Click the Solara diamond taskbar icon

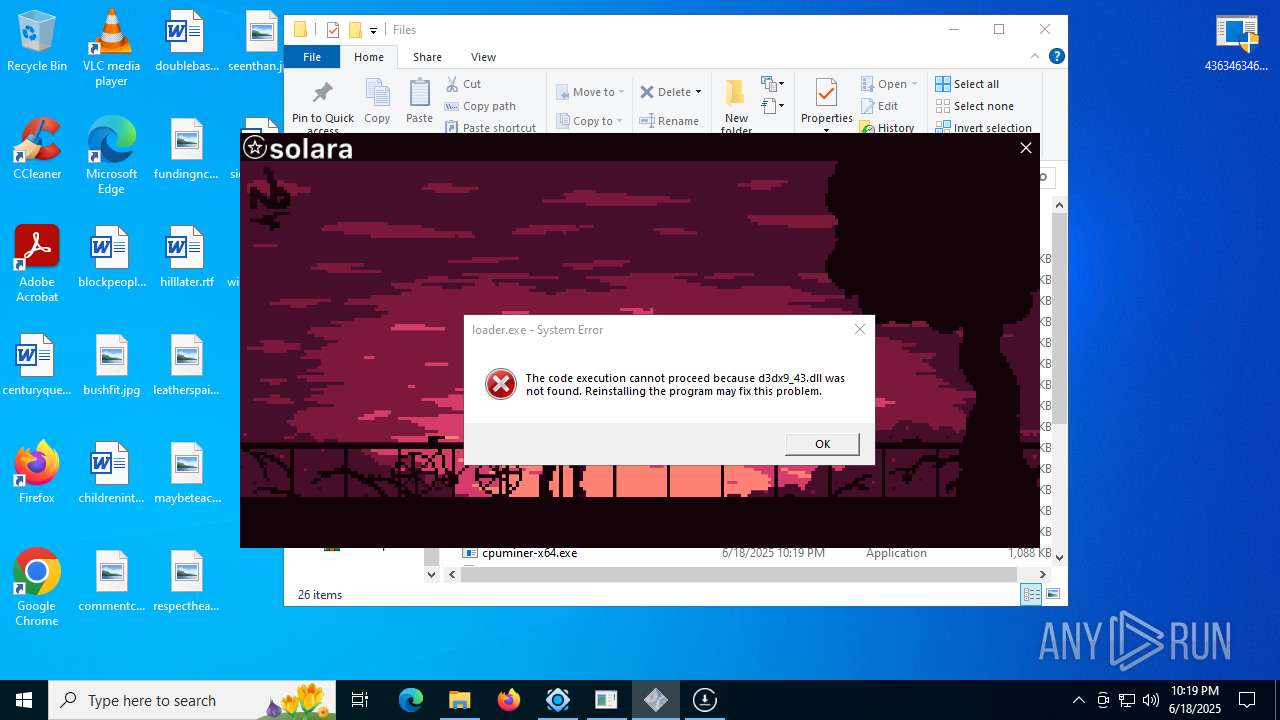(656, 700)
